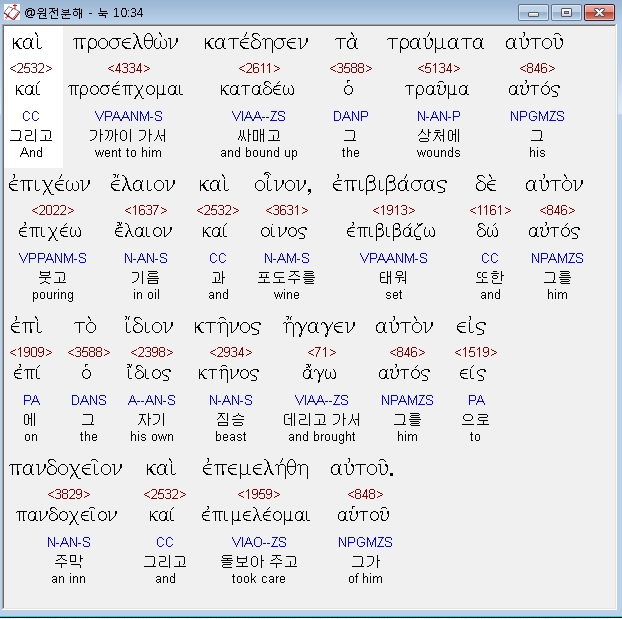The width and height of the screenshot is (622, 619).
Task: Open Strong's number <3631>
Action: [287, 210]
